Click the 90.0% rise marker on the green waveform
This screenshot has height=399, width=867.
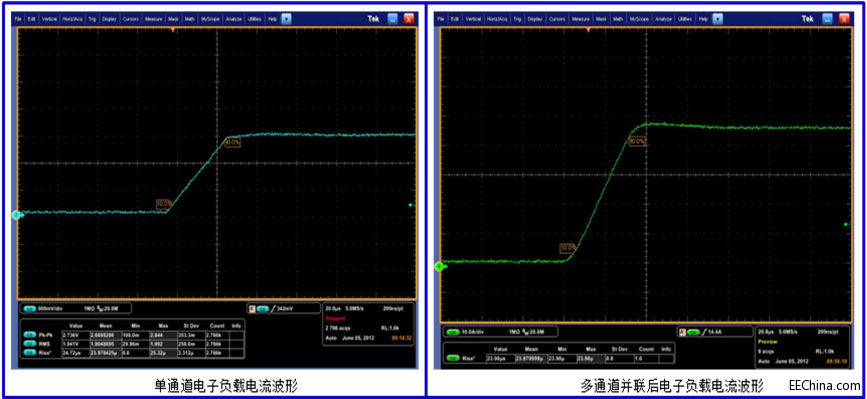(x=638, y=141)
